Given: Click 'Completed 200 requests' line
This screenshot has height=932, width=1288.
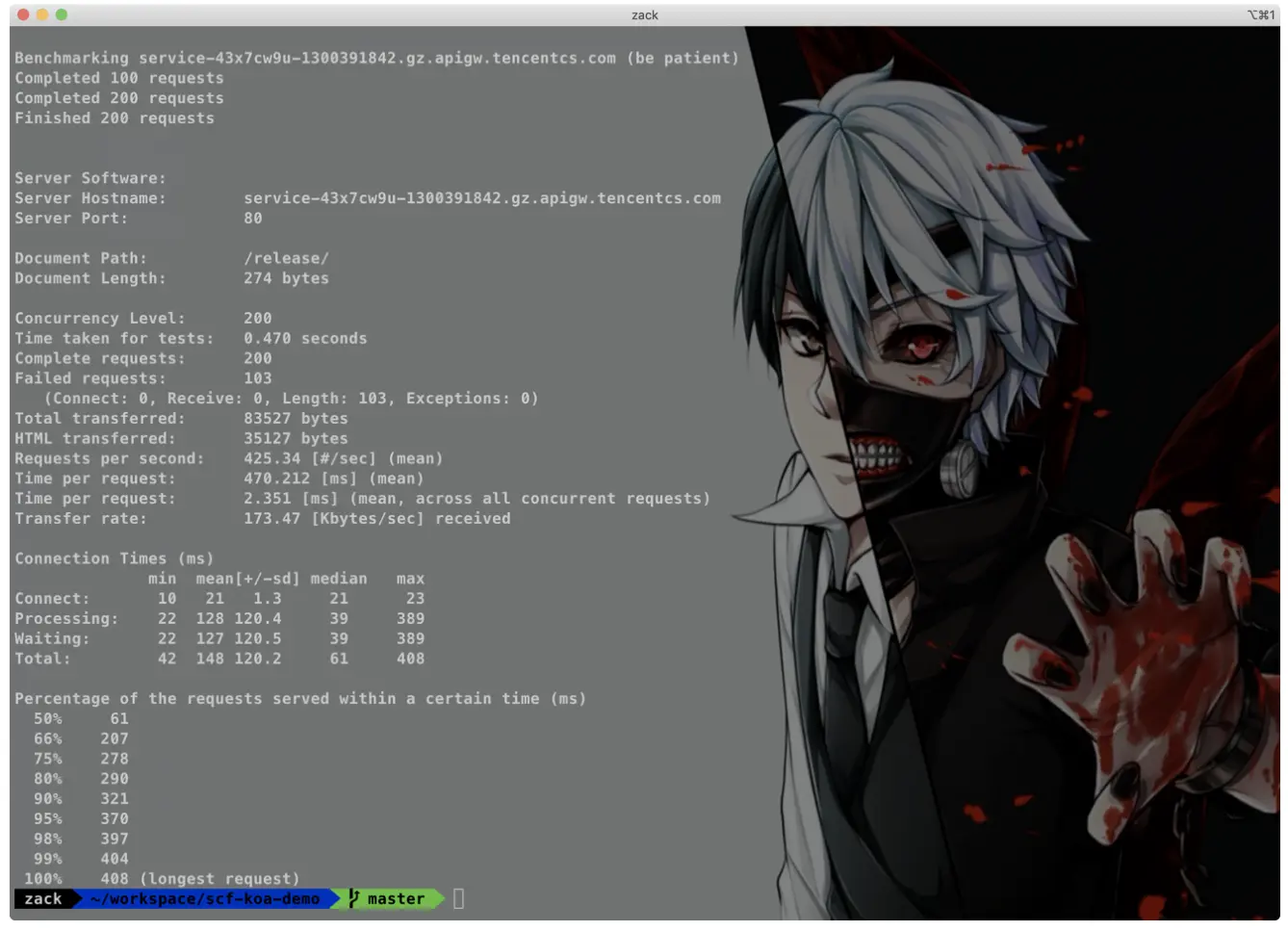Looking at the screenshot, I should pyautogui.click(x=119, y=98).
